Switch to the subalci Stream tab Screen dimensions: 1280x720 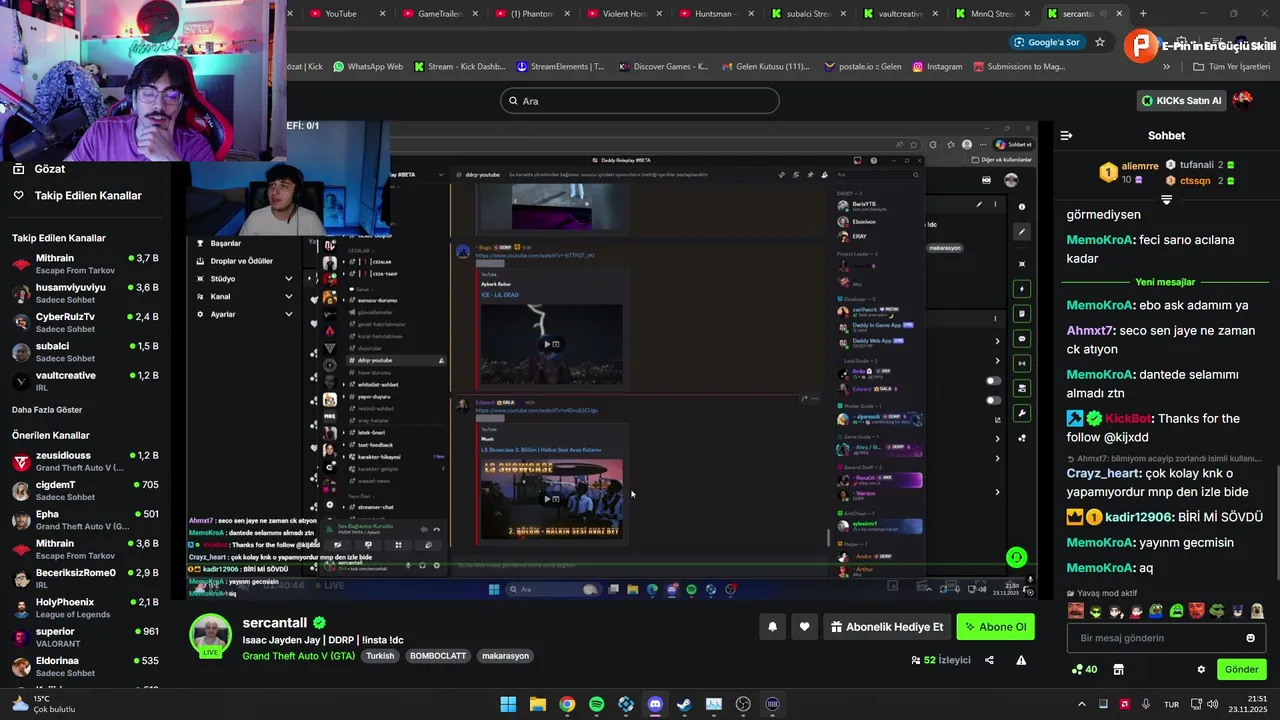808,14
